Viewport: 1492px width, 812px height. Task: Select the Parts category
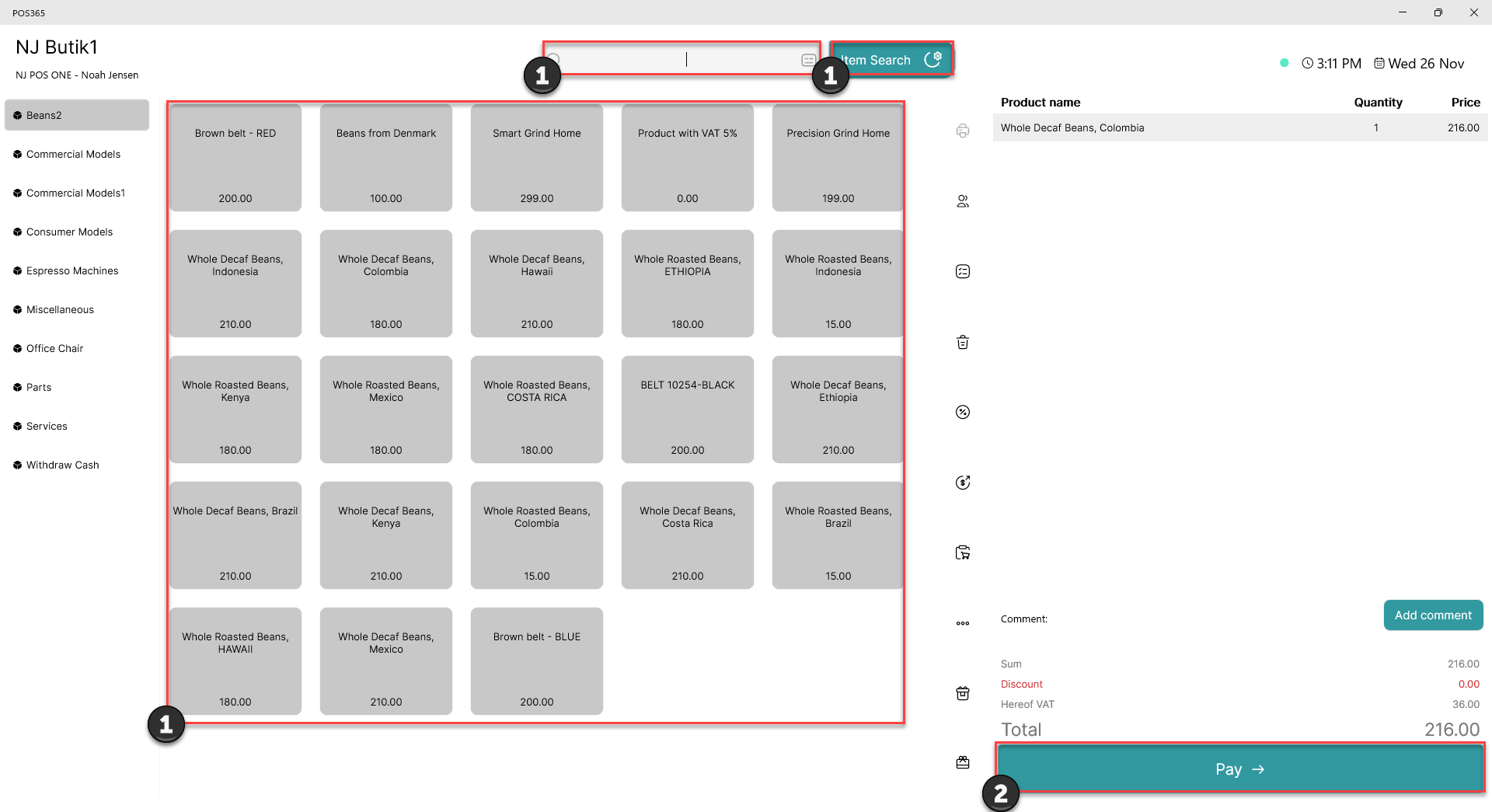point(77,387)
